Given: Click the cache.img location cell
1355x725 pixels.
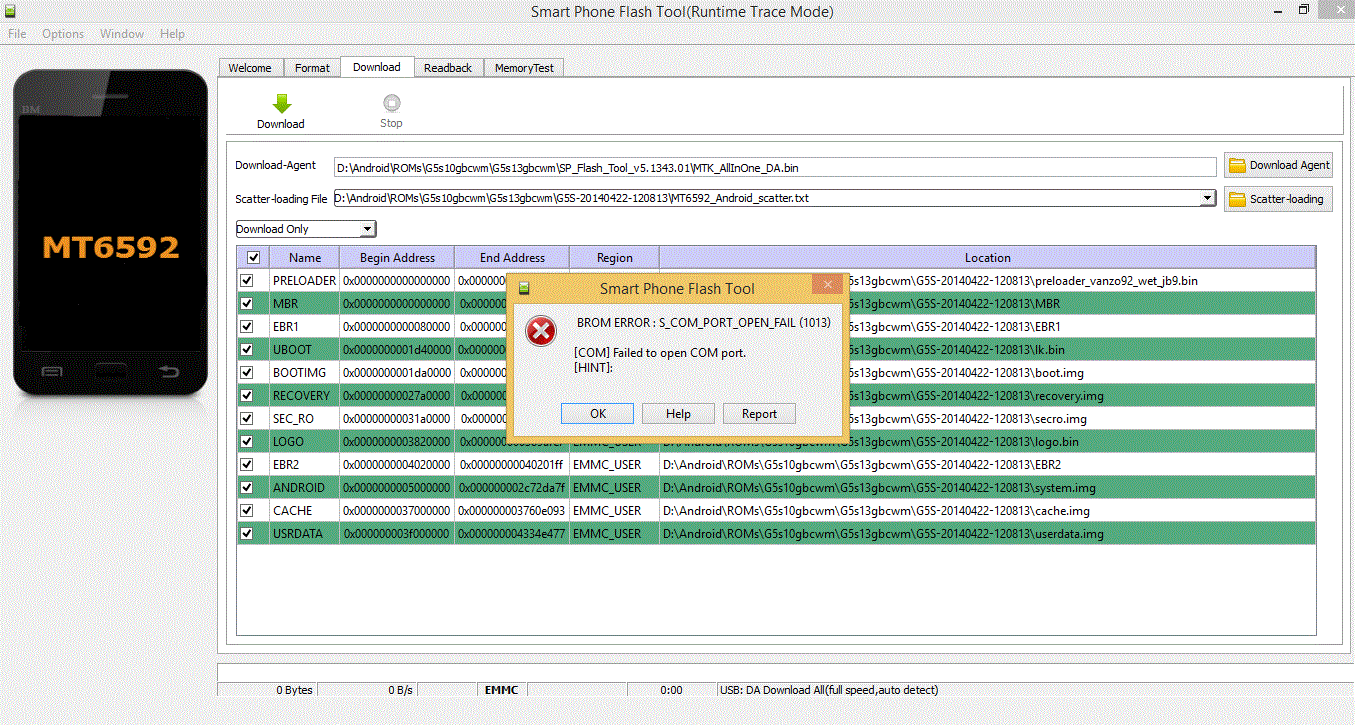Looking at the screenshot, I should [x=988, y=511].
